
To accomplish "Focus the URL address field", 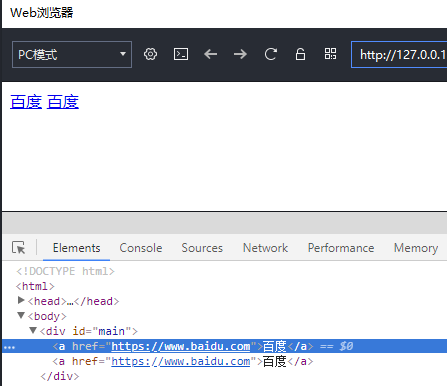I will [399, 55].
